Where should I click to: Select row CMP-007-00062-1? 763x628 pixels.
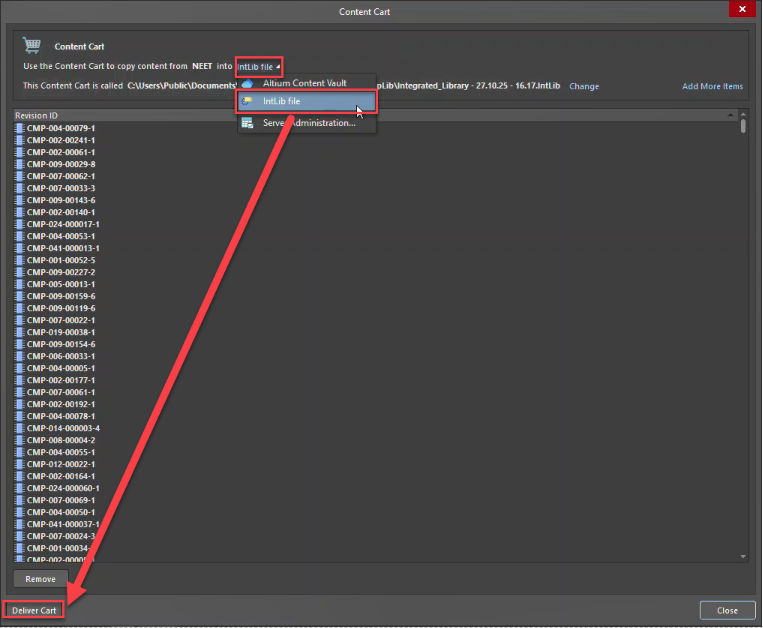377,176
